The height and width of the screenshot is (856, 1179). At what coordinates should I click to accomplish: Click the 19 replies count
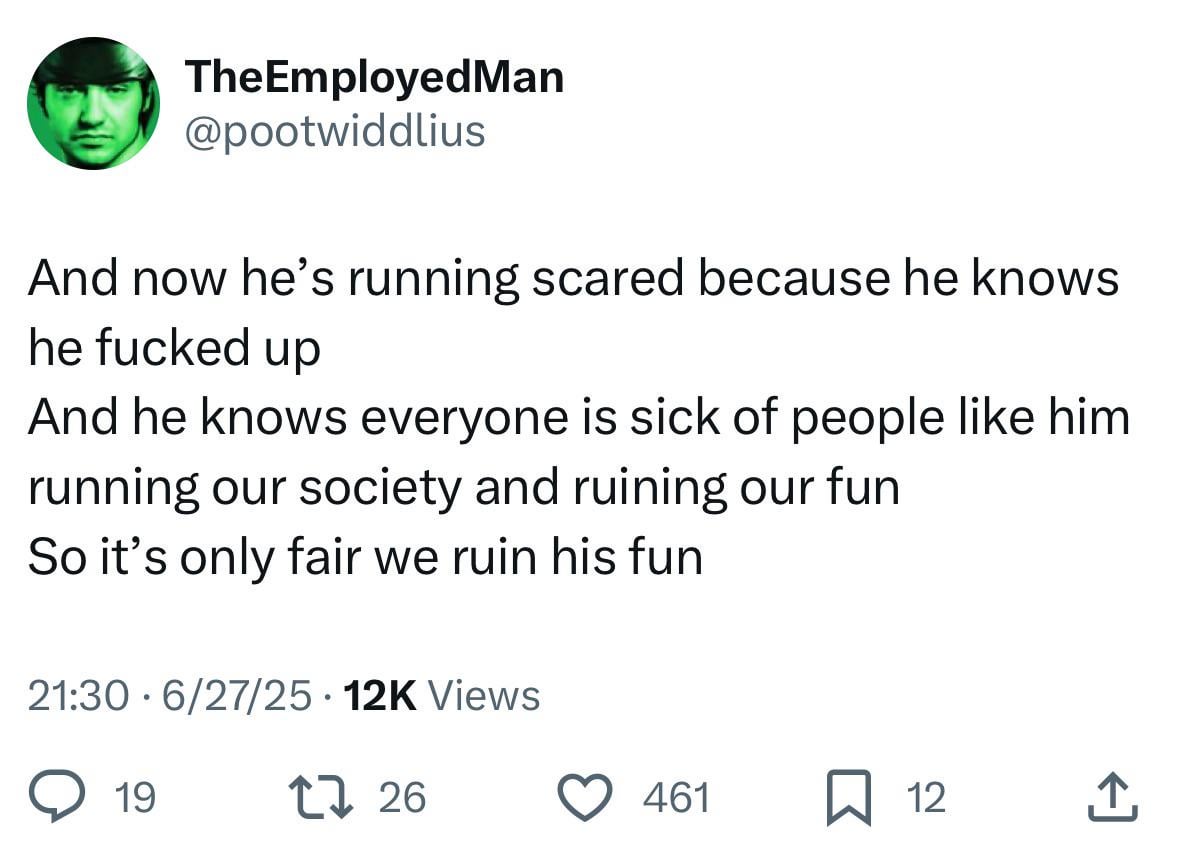[x=135, y=798]
